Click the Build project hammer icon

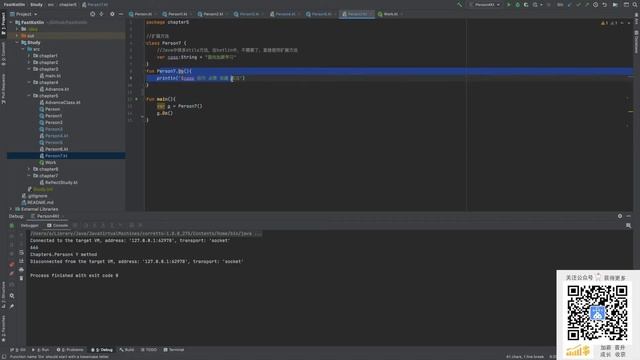click(460, 4)
